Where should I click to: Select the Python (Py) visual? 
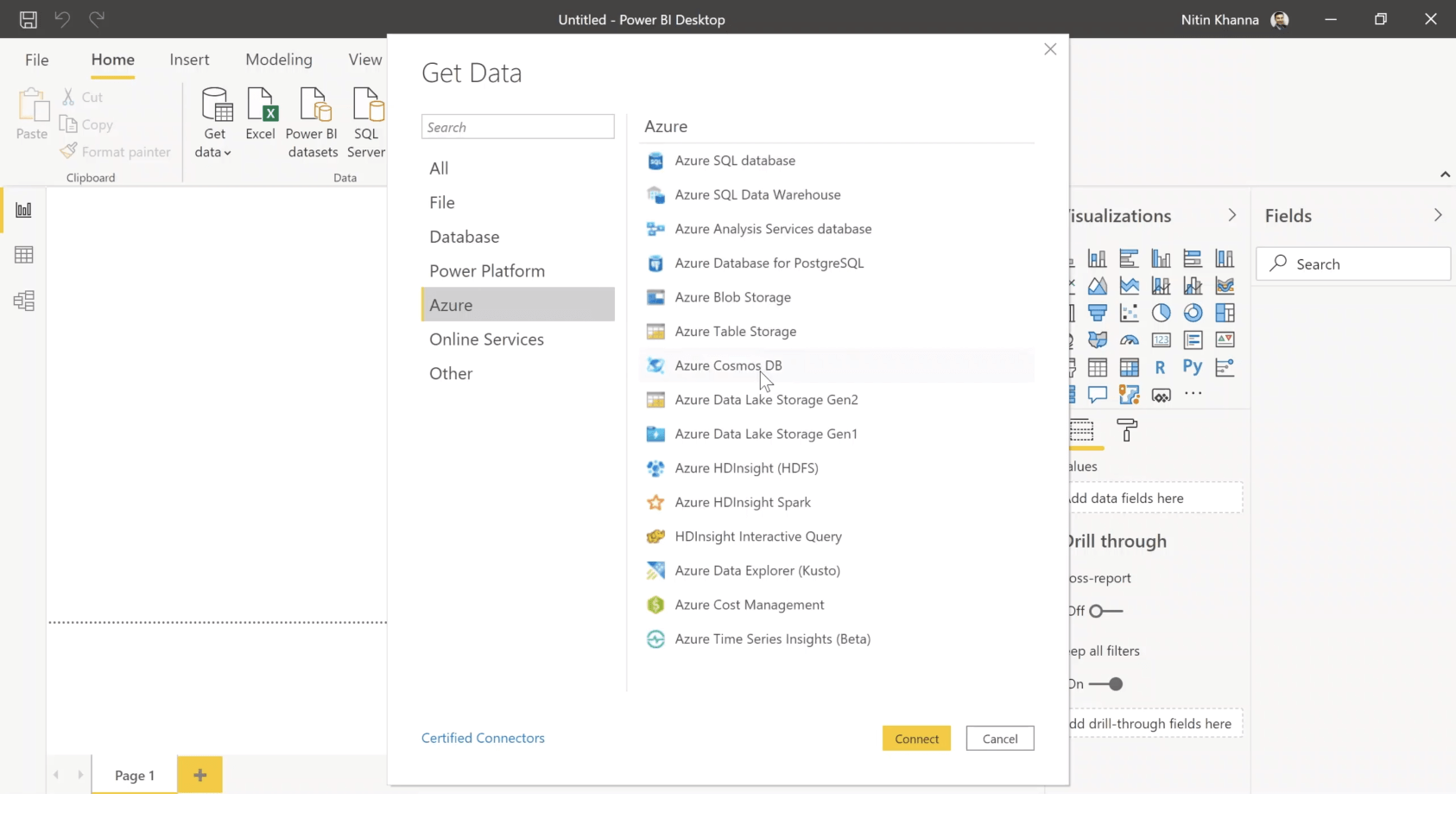coord(1193,367)
